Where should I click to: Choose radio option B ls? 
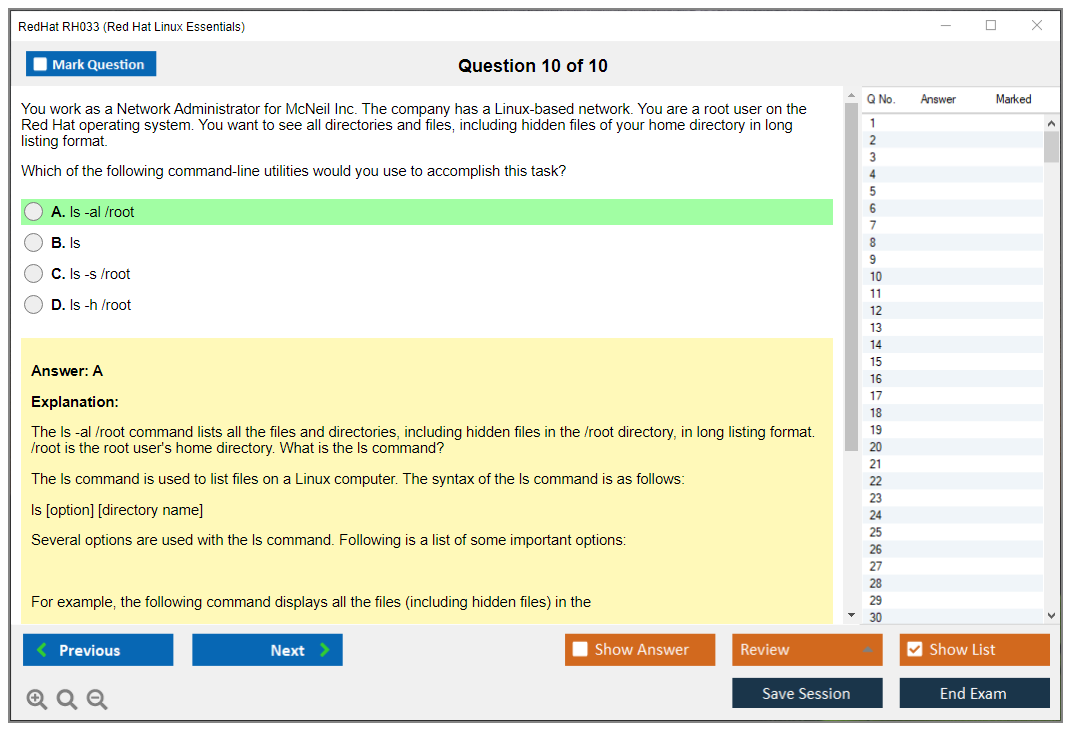click(x=34, y=243)
